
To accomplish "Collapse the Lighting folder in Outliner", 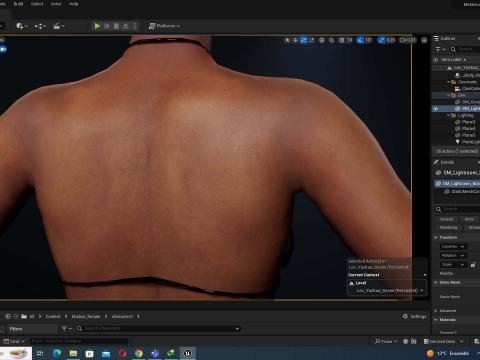I will 448,115.
